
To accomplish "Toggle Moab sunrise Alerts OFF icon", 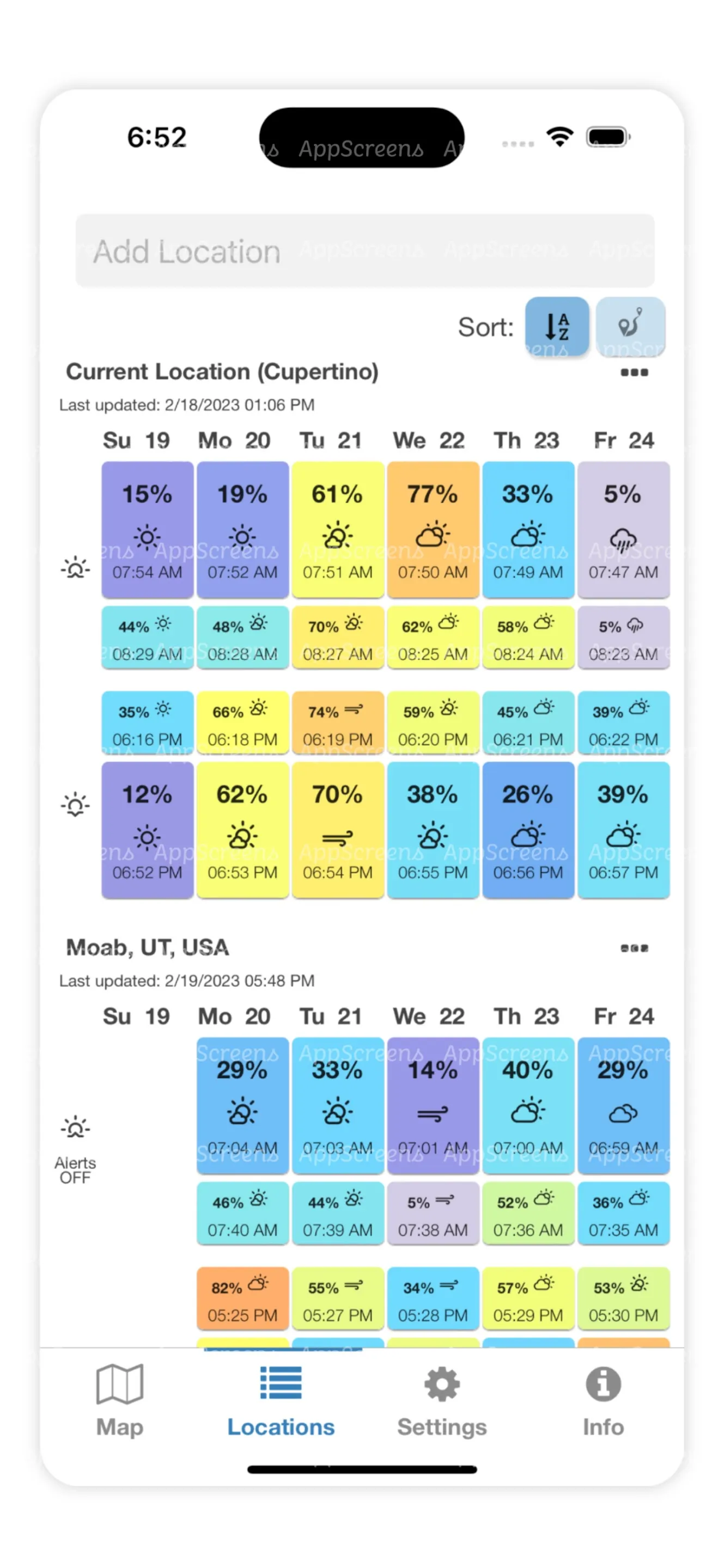I will point(75,1129).
